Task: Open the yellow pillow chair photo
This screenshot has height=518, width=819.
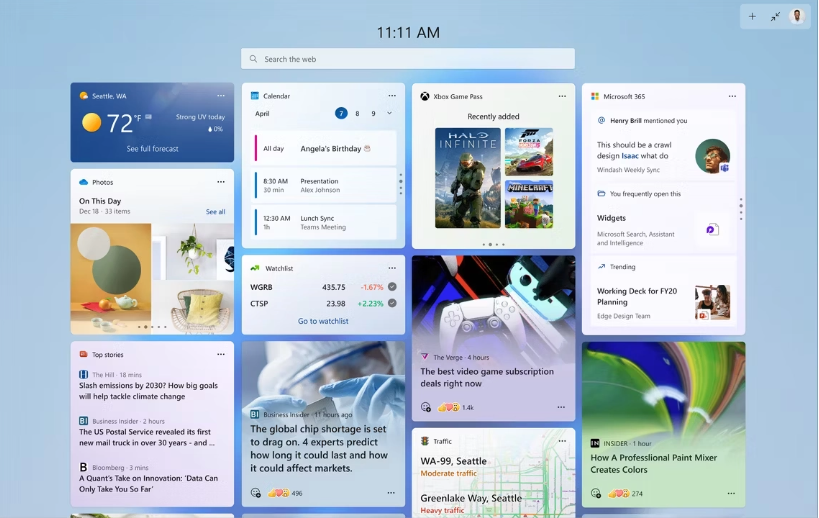Action: pos(193,308)
